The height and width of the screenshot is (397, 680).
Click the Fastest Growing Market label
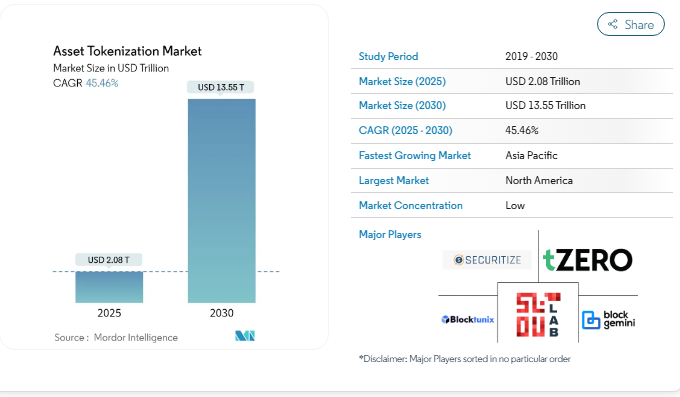415,155
